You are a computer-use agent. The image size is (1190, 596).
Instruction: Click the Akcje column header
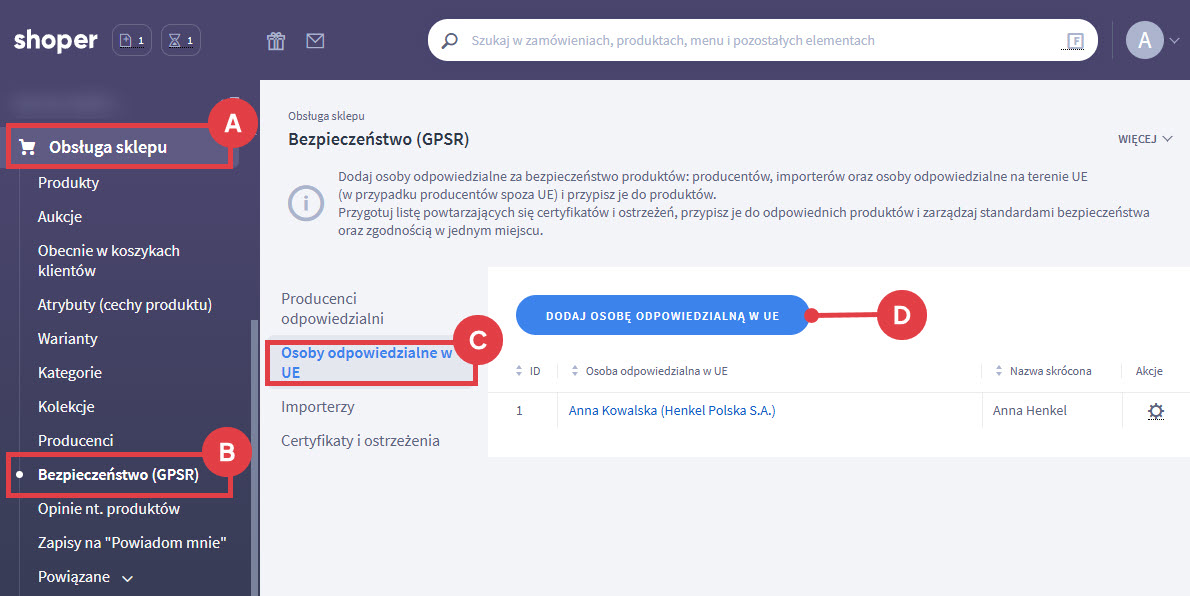(1150, 371)
